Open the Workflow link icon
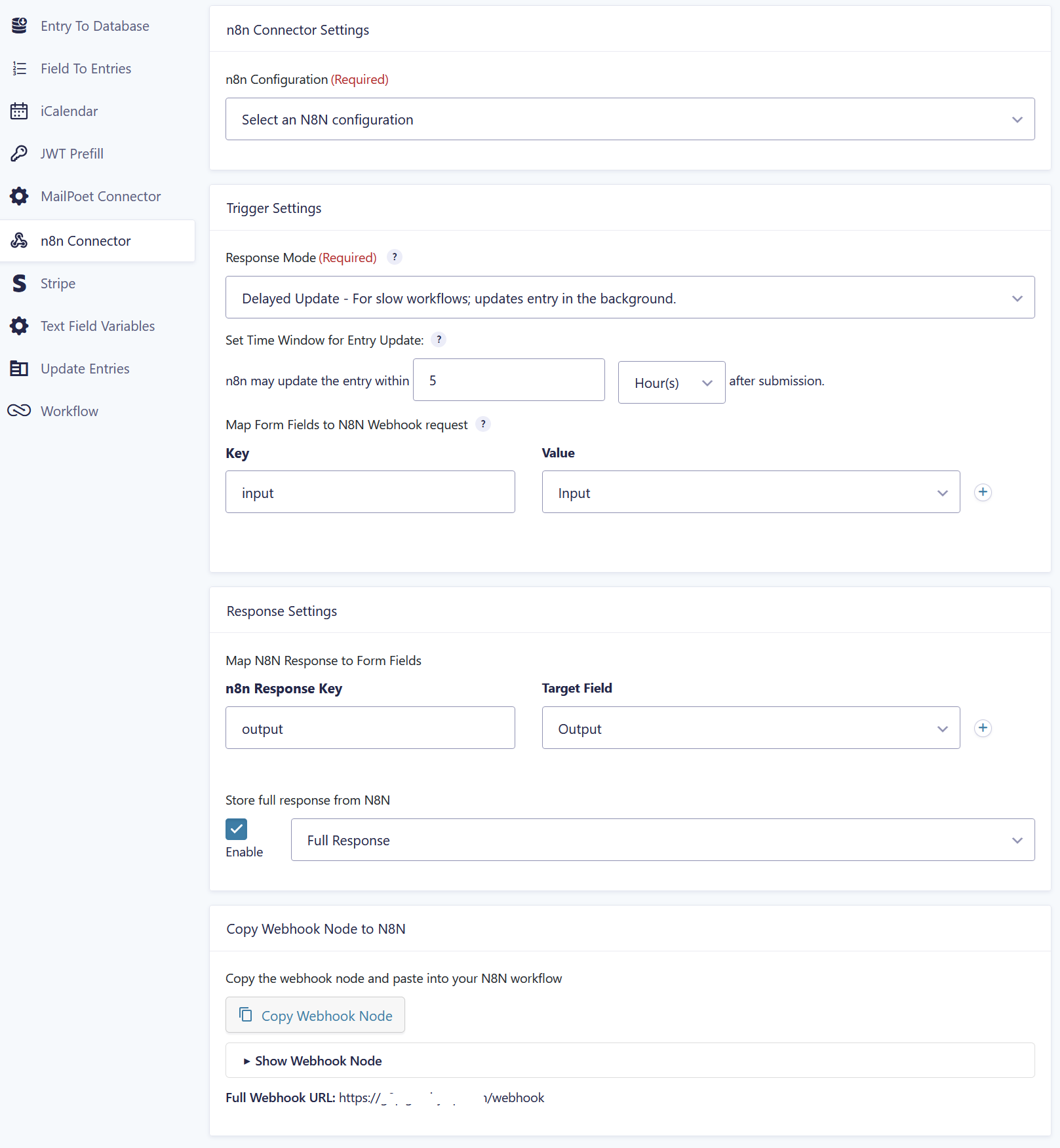This screenshot has height=1148, width=1060. pos(19,411)
